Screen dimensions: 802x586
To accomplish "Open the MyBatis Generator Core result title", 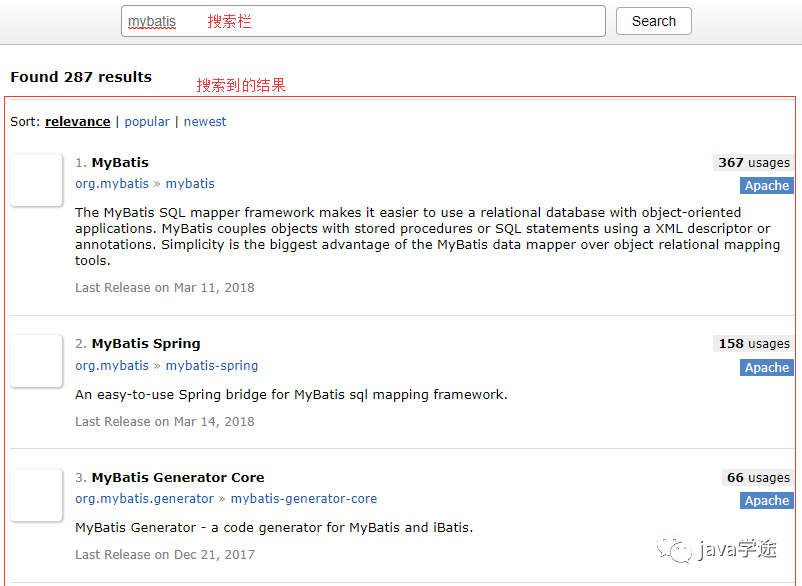I will tap(178, 478).
